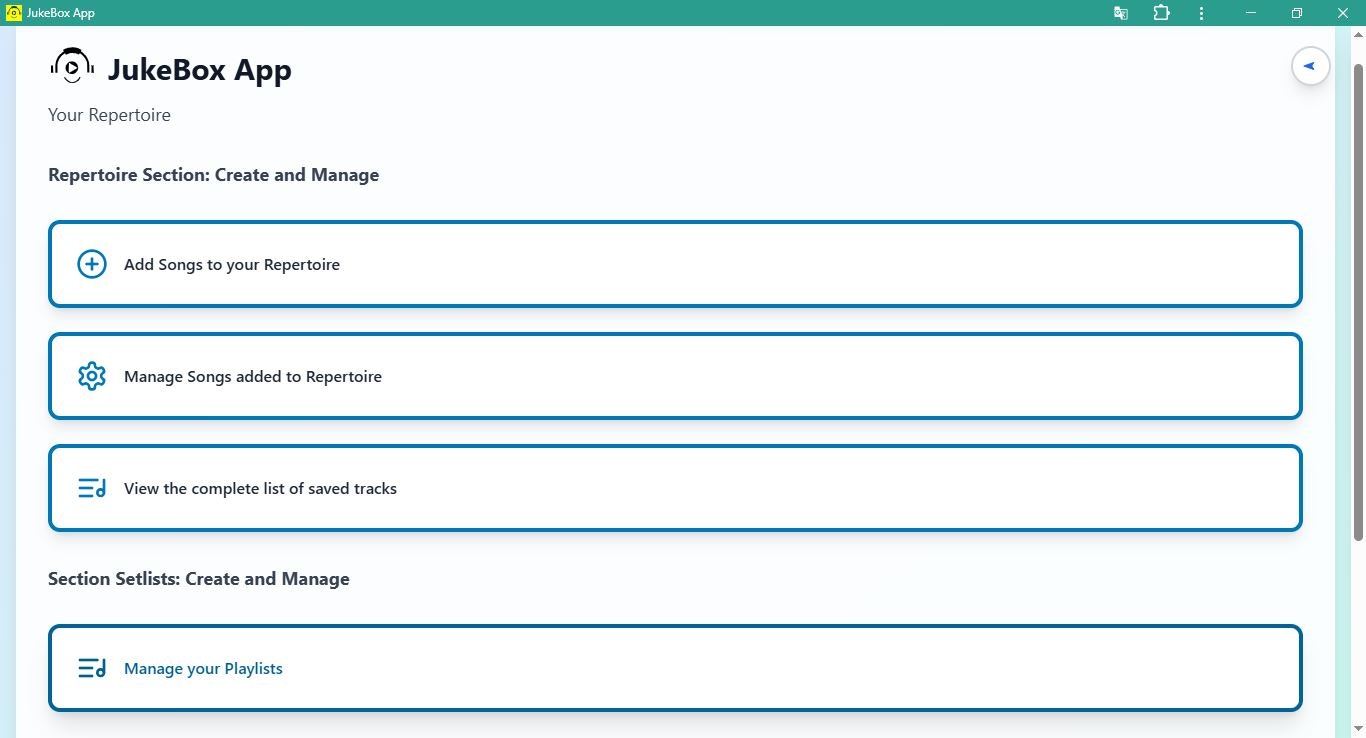Open Manage Songs added to Repertoire
This screenshot has width=1366, height=738.
(x=675, y=376)
